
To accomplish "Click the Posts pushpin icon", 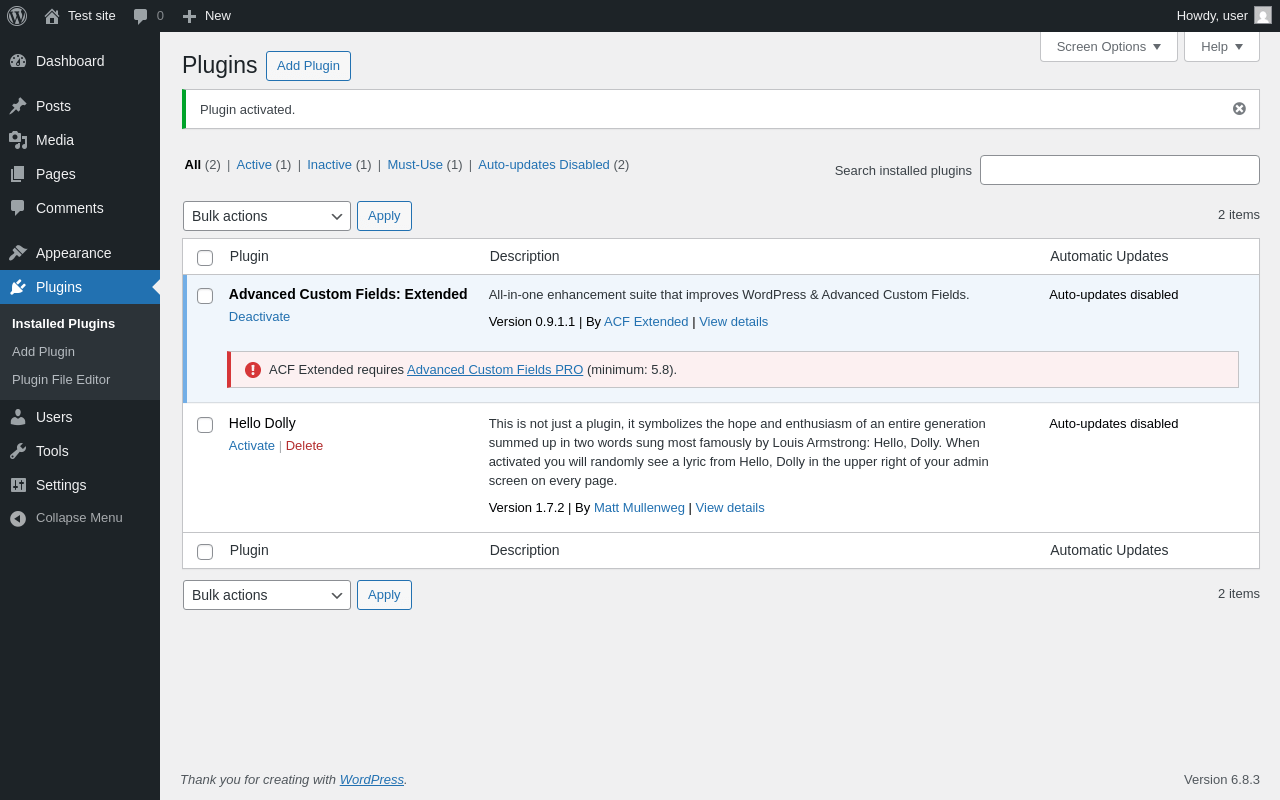I will tap(18, 106).
